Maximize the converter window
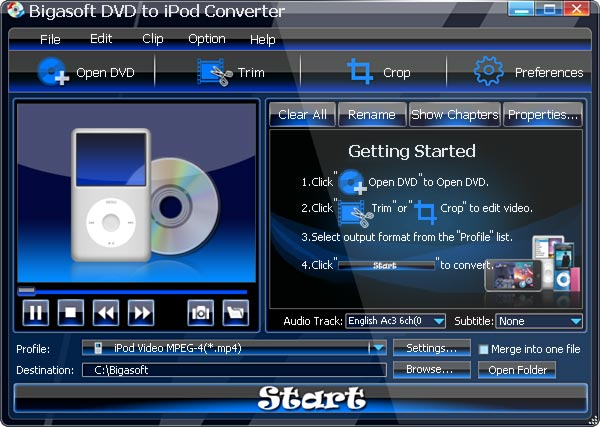600x427 pixels. 548,8
